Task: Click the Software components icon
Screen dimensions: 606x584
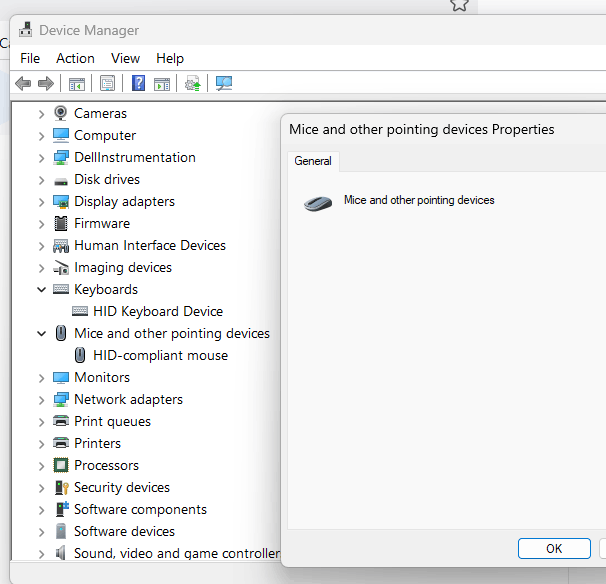Action: point(61,509)
